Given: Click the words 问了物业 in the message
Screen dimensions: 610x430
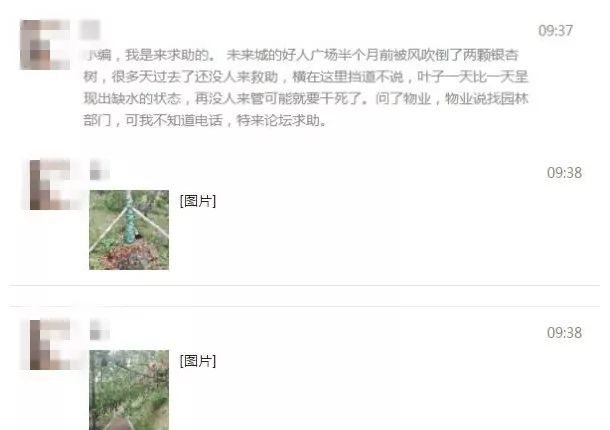Looking at the screenshot, I should click(403, 99).
